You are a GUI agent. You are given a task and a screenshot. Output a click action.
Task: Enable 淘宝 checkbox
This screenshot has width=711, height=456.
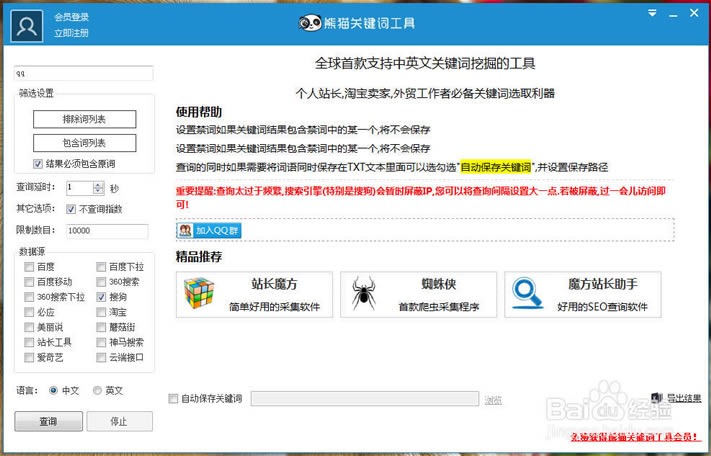point(101,312)
